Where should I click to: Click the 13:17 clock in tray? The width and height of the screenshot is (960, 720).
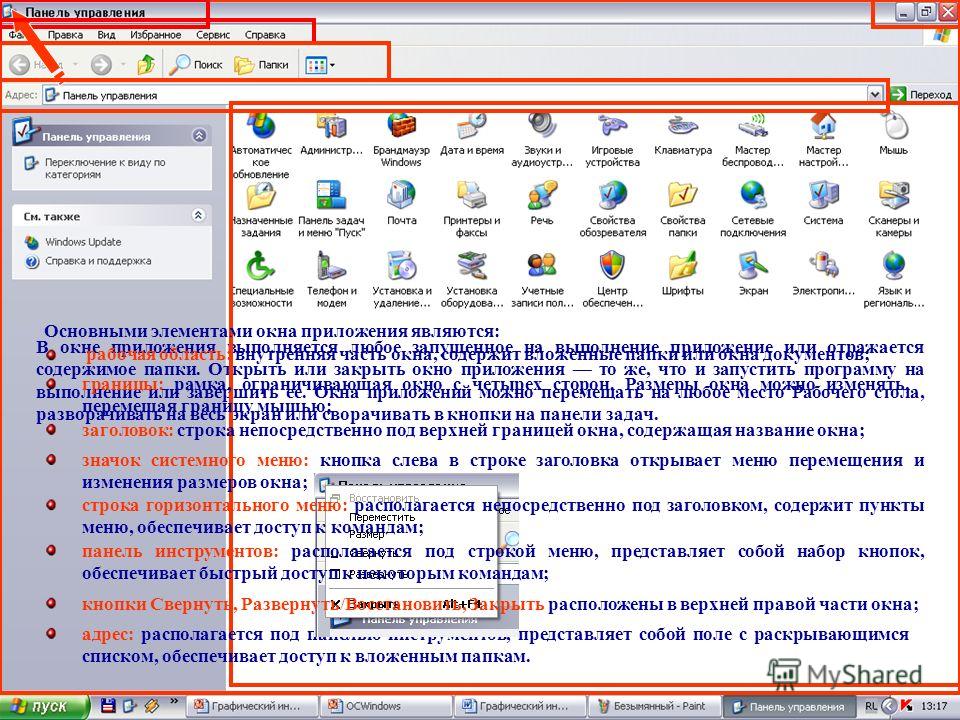pos(934,706)
